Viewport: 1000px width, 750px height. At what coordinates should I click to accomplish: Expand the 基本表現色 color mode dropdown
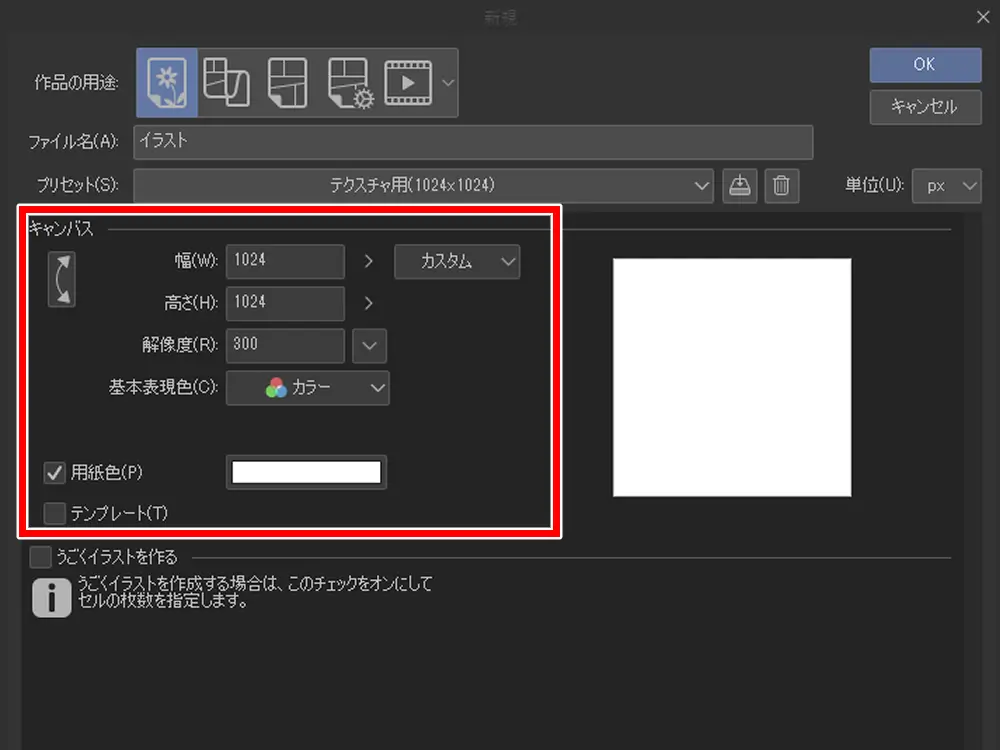308,388
